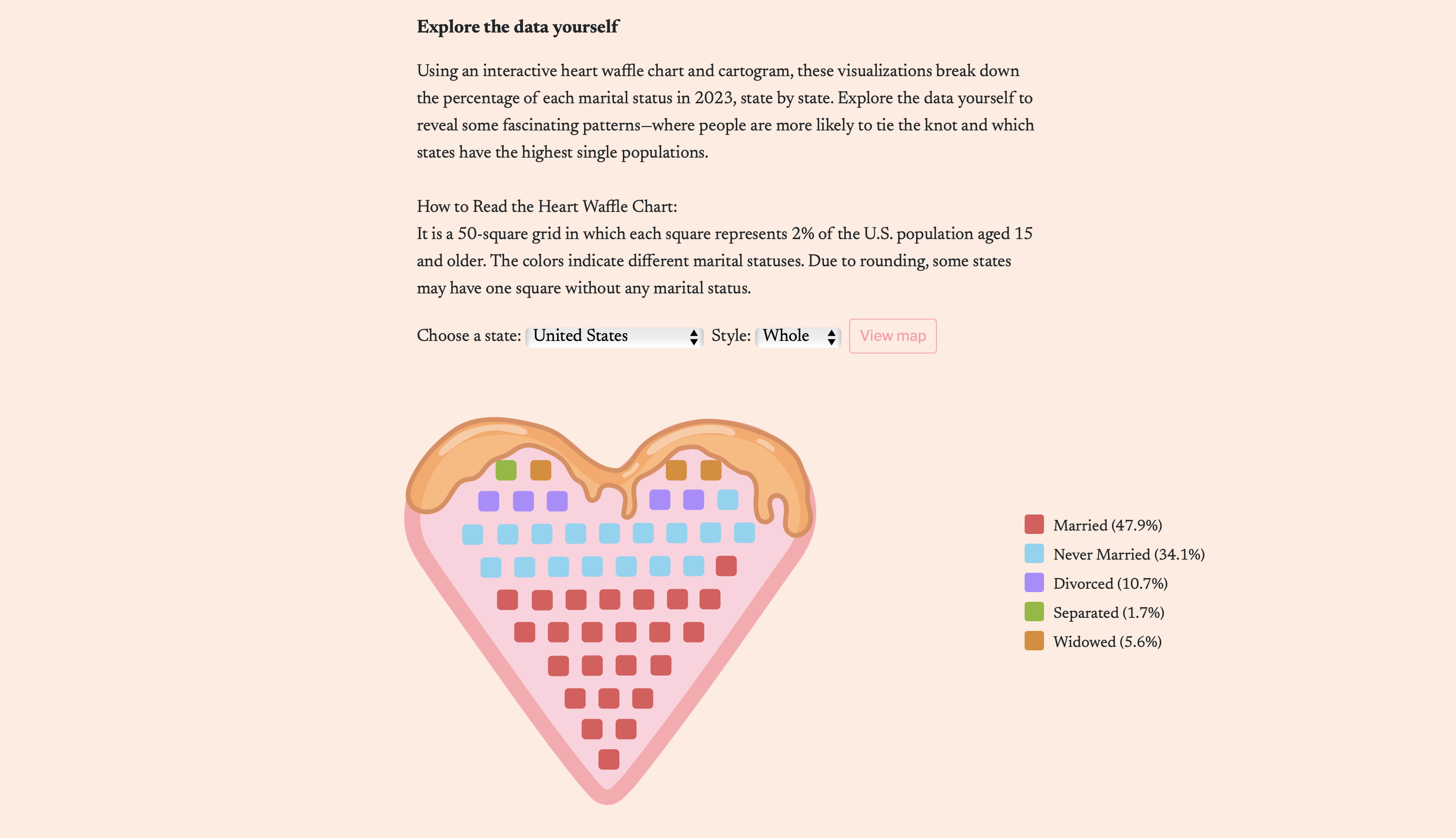The image size is (1456, 838).
Task: Select the lone red square ending the blue row
Action: (726, 566)
